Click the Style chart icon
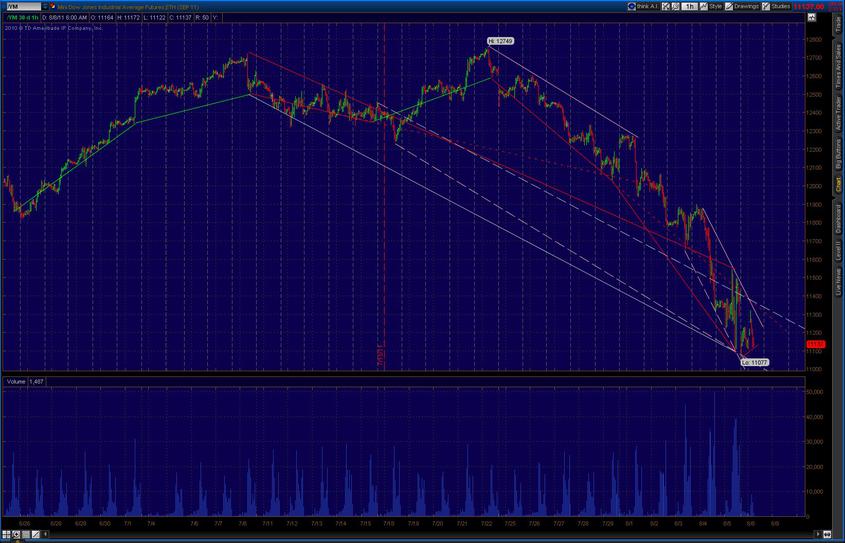845x543 pixels. [x=703, y=6]
